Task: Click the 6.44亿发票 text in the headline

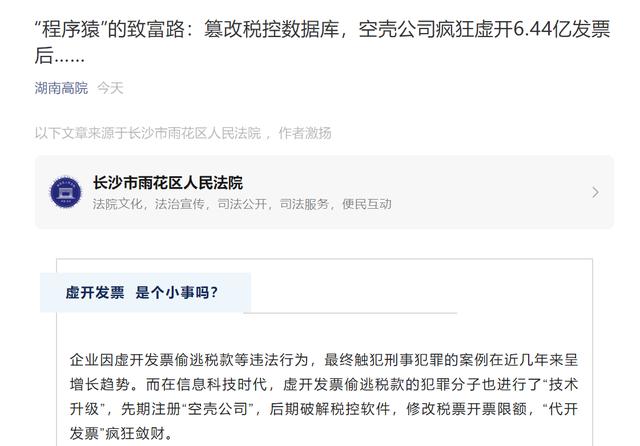Action: click(x=561, y=29)
